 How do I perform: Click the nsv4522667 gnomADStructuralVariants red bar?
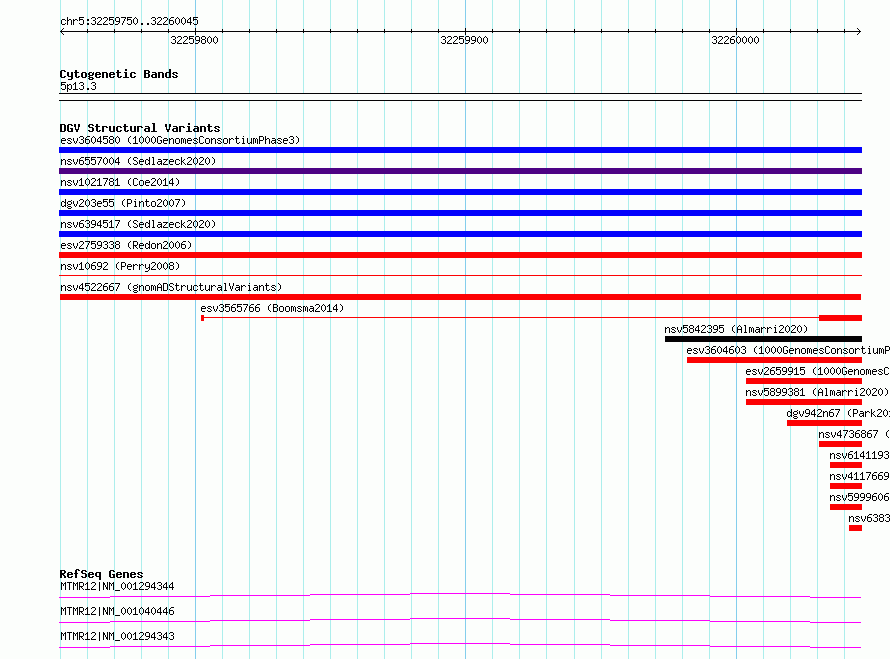[460, 297]
